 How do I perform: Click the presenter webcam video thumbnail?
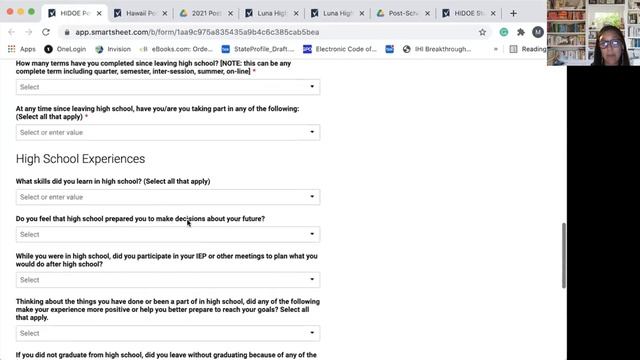tap(593, 33)
